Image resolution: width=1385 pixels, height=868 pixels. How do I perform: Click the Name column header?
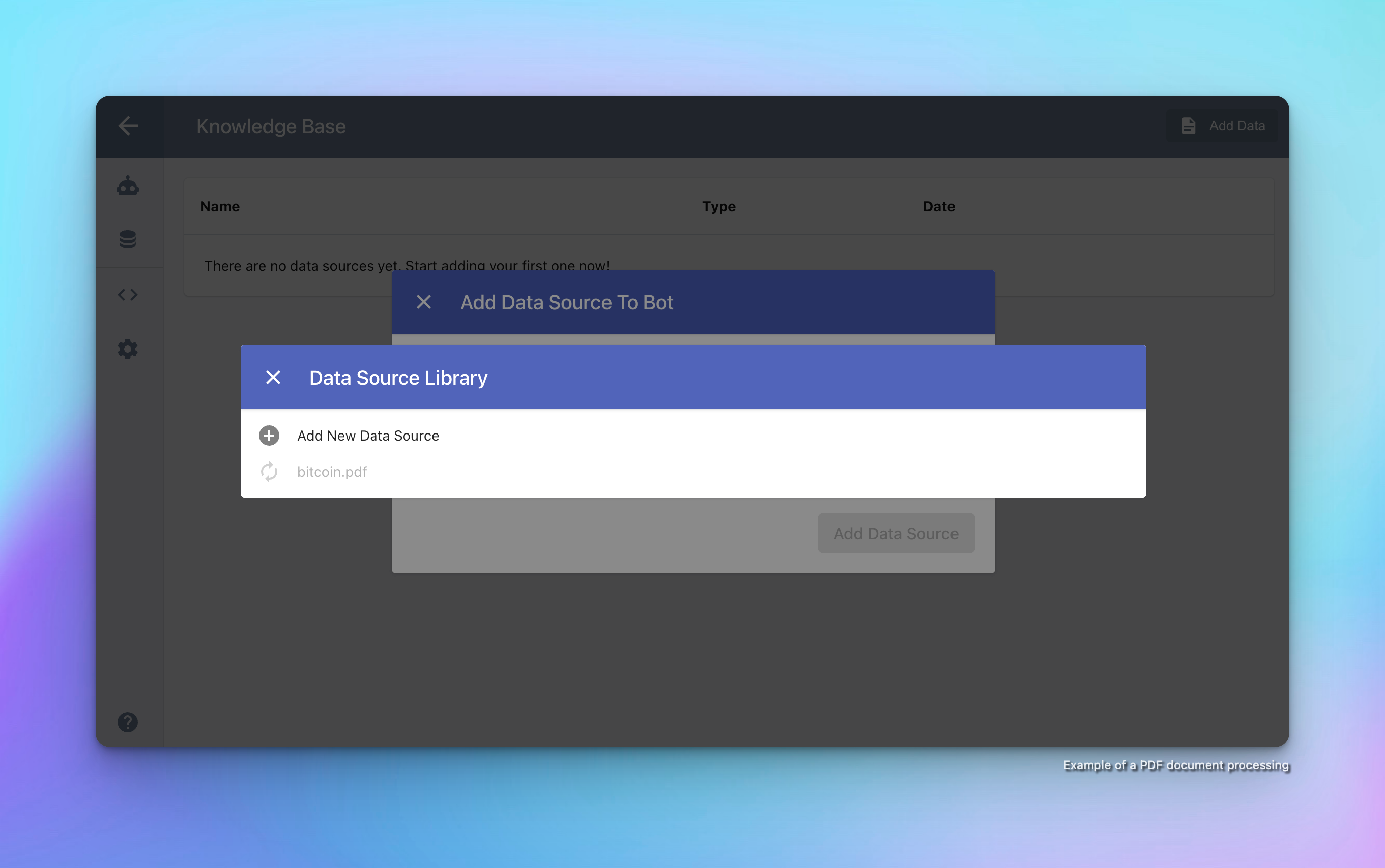pos(219,206)
